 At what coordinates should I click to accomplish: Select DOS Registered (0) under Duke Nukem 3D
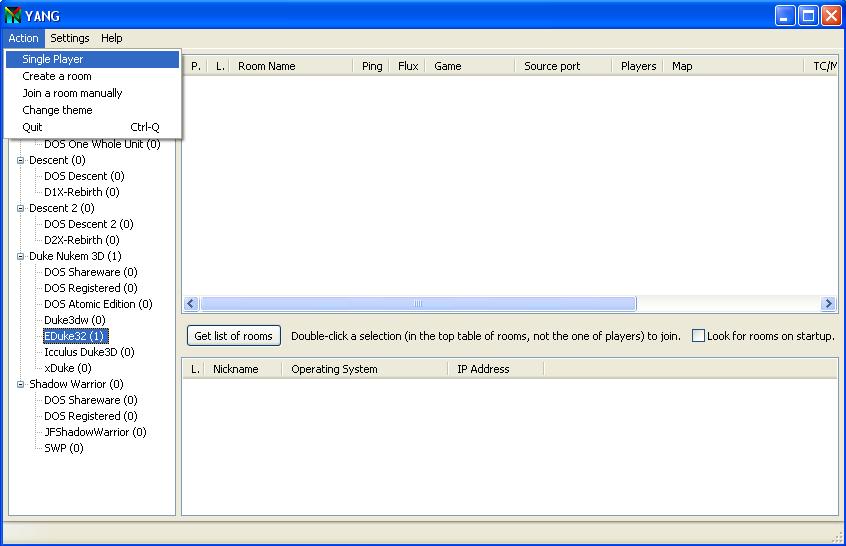pos(91,288)
